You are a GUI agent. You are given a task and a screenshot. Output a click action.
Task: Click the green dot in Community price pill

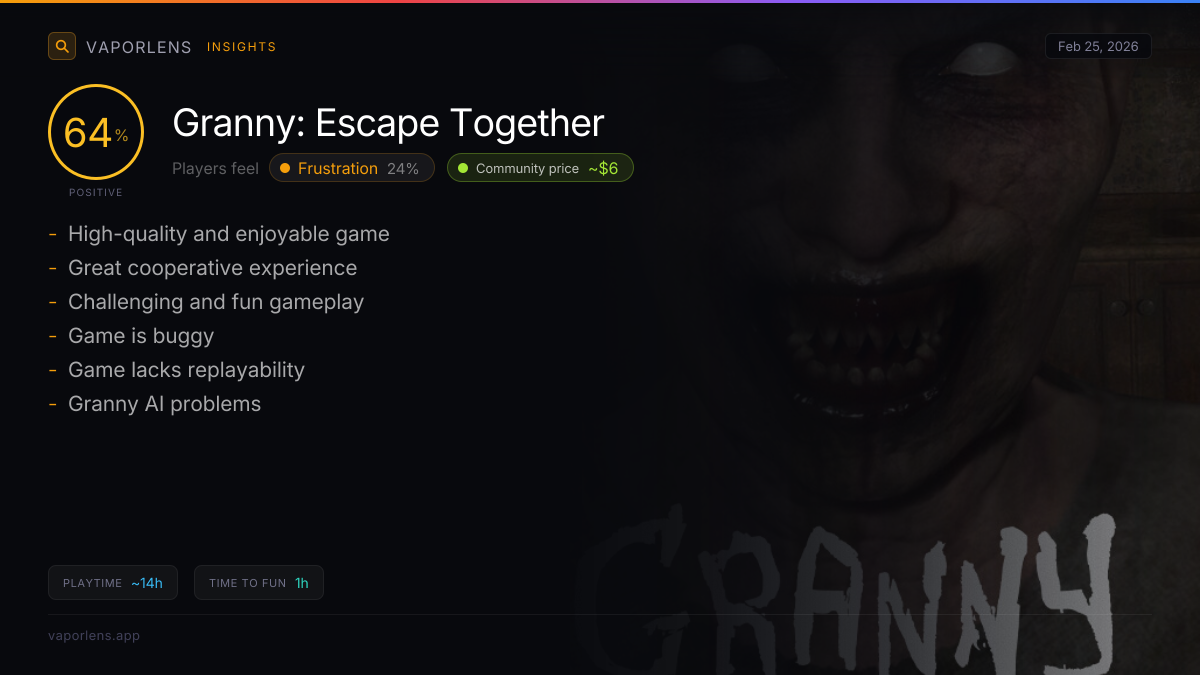(463, 168)
